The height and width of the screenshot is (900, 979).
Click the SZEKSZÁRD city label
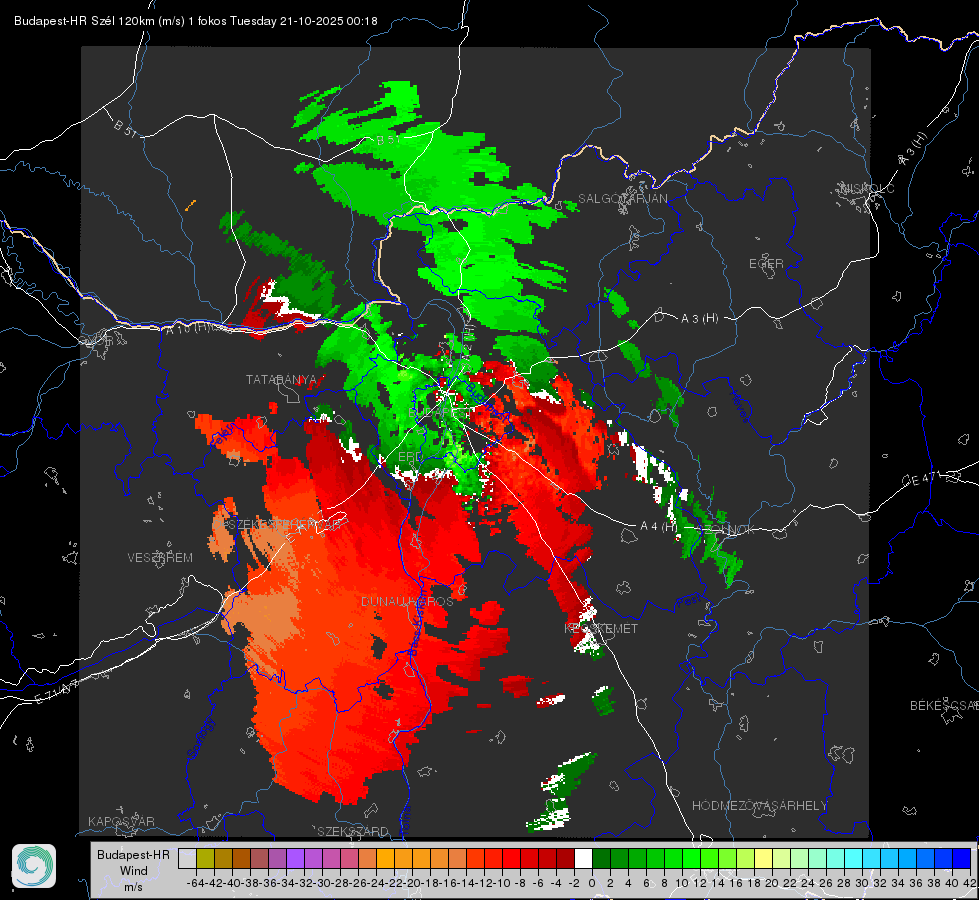353,831
